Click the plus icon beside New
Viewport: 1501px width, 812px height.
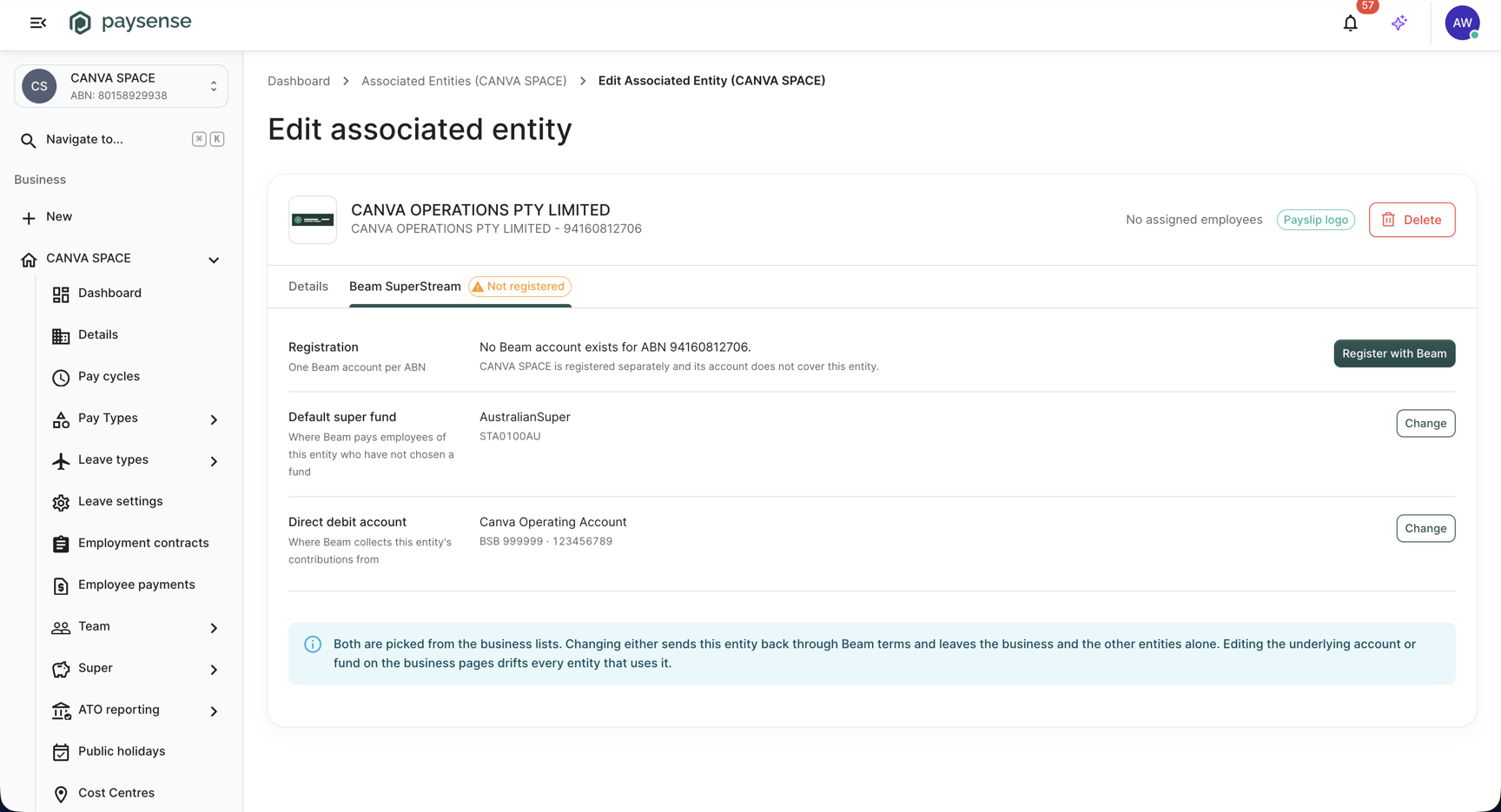(x=29, y=217)
